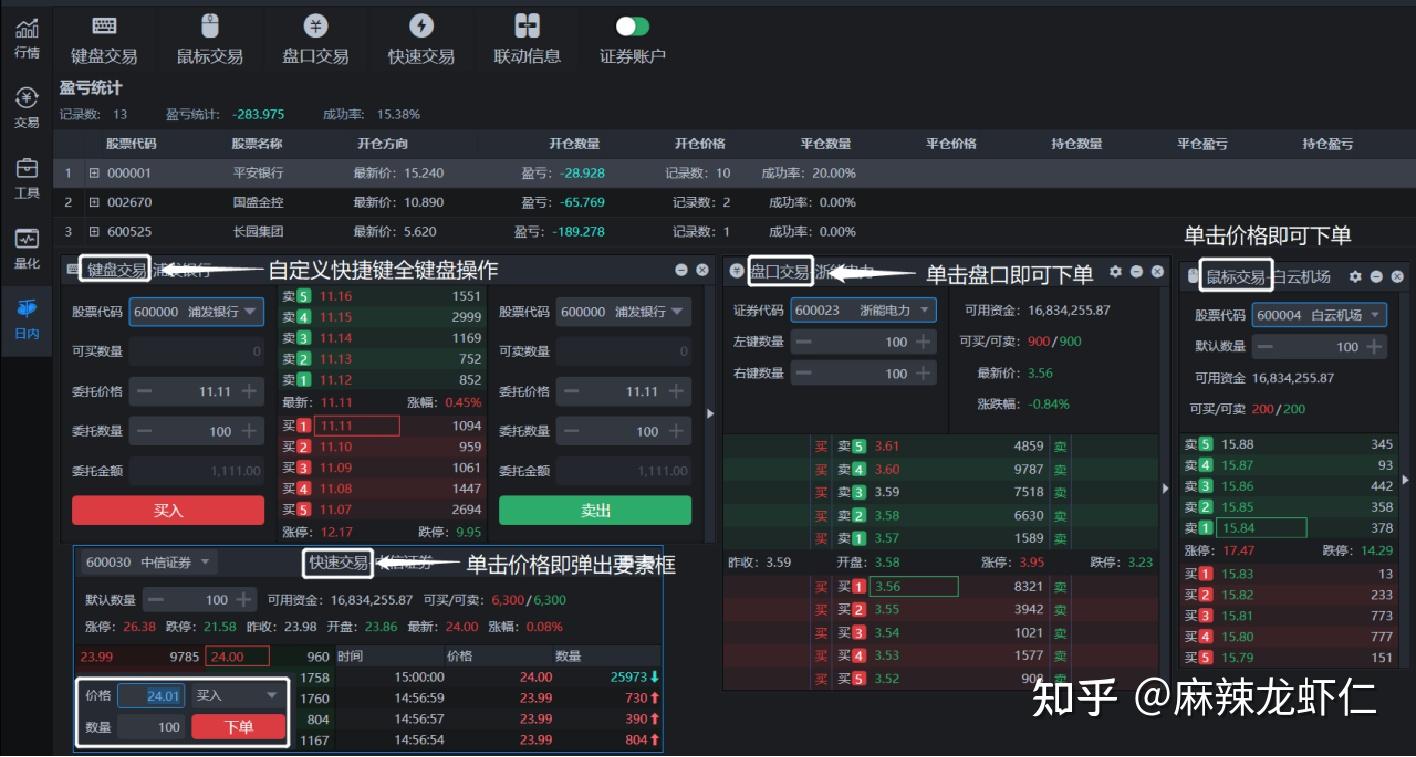The width and height of the screenshot is (1416, 757).
Task: Increase buy-side 委托价格 with plus
Action: pyautogui.click(x=249, y=391)
